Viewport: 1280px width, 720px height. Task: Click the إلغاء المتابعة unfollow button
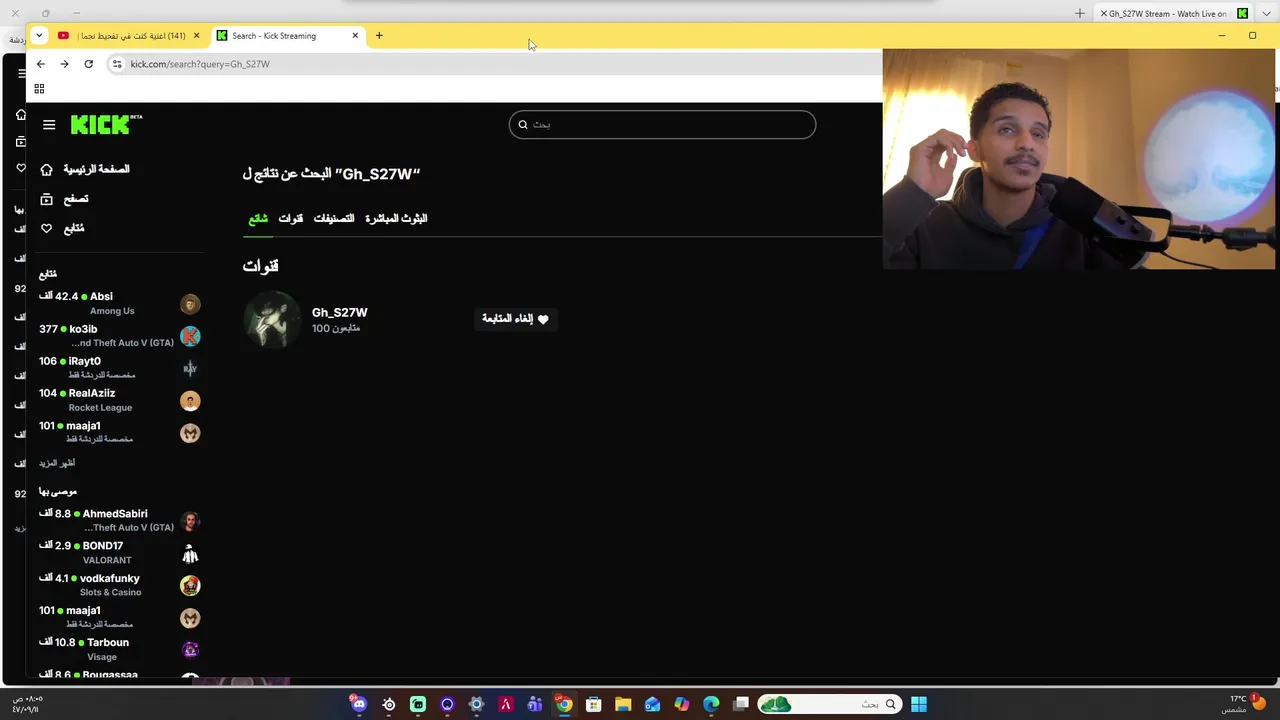pos(515,319)
